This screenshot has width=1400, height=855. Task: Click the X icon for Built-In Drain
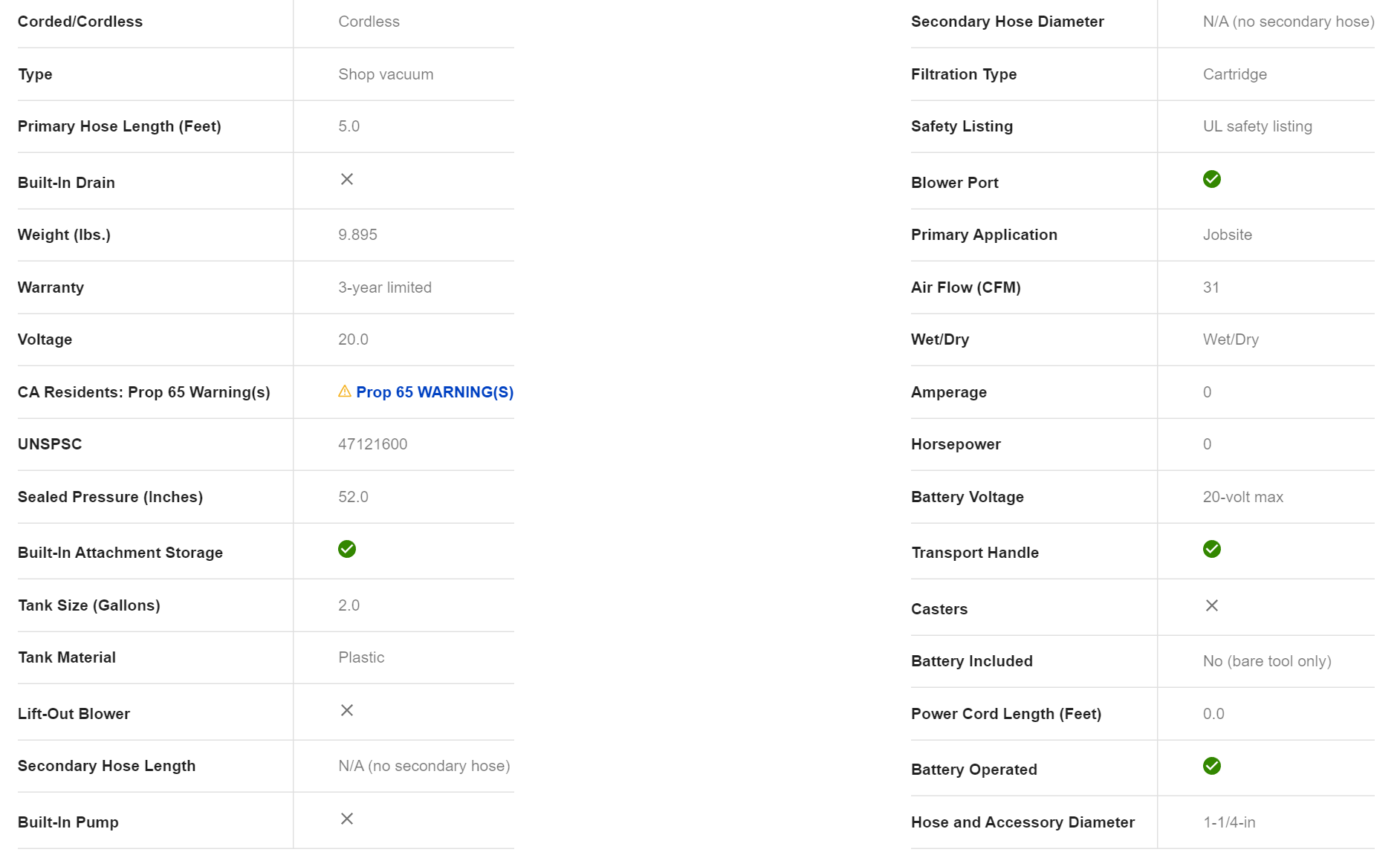347,179
